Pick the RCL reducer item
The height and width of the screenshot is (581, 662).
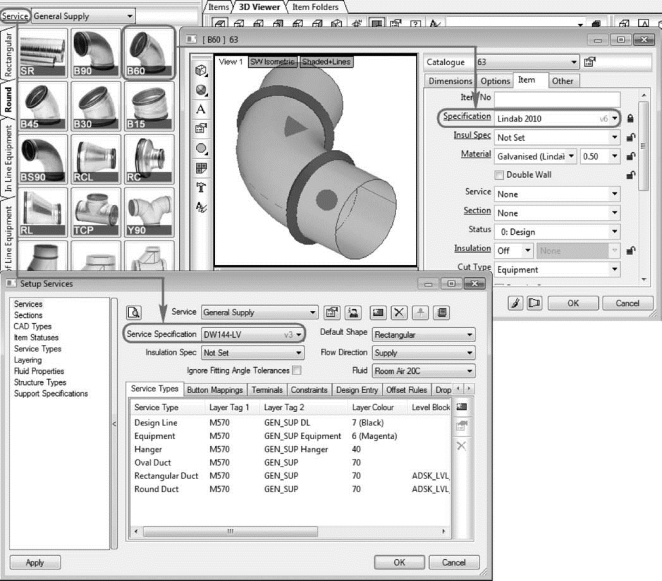[x=96, y=159]
